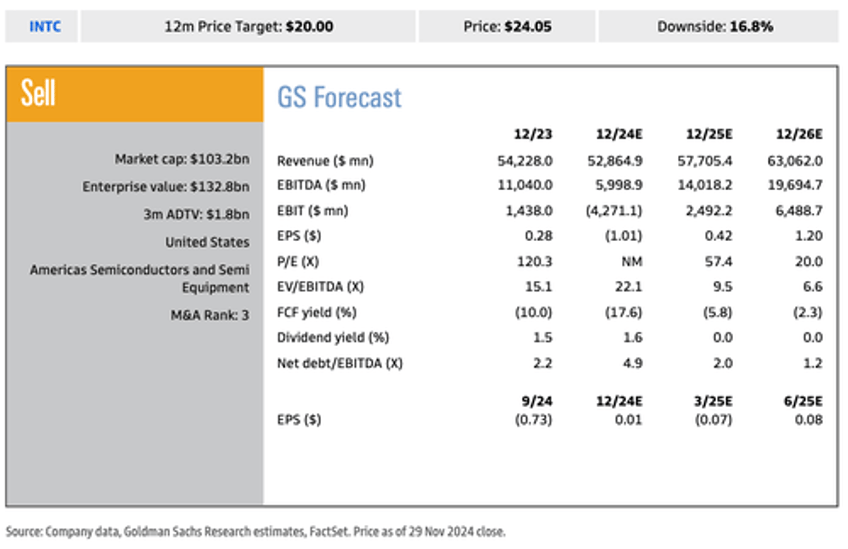Select the Net debt/EBITDA (X) row label

340,363
